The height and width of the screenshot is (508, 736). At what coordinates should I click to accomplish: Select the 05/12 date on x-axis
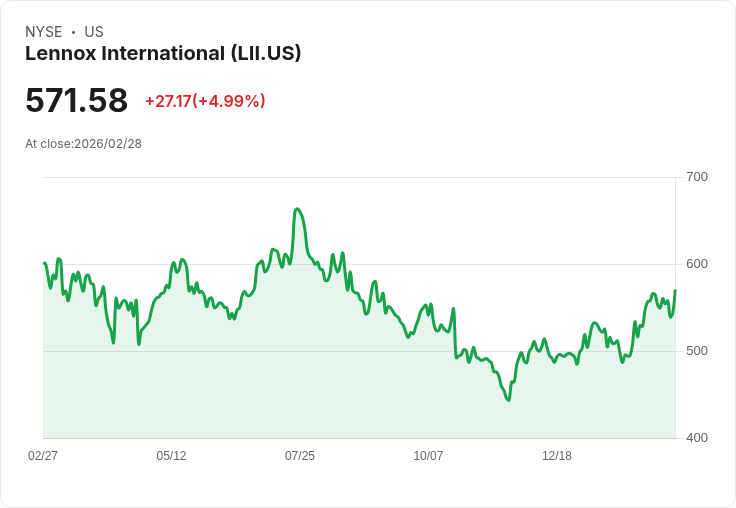tap(171, 456)
